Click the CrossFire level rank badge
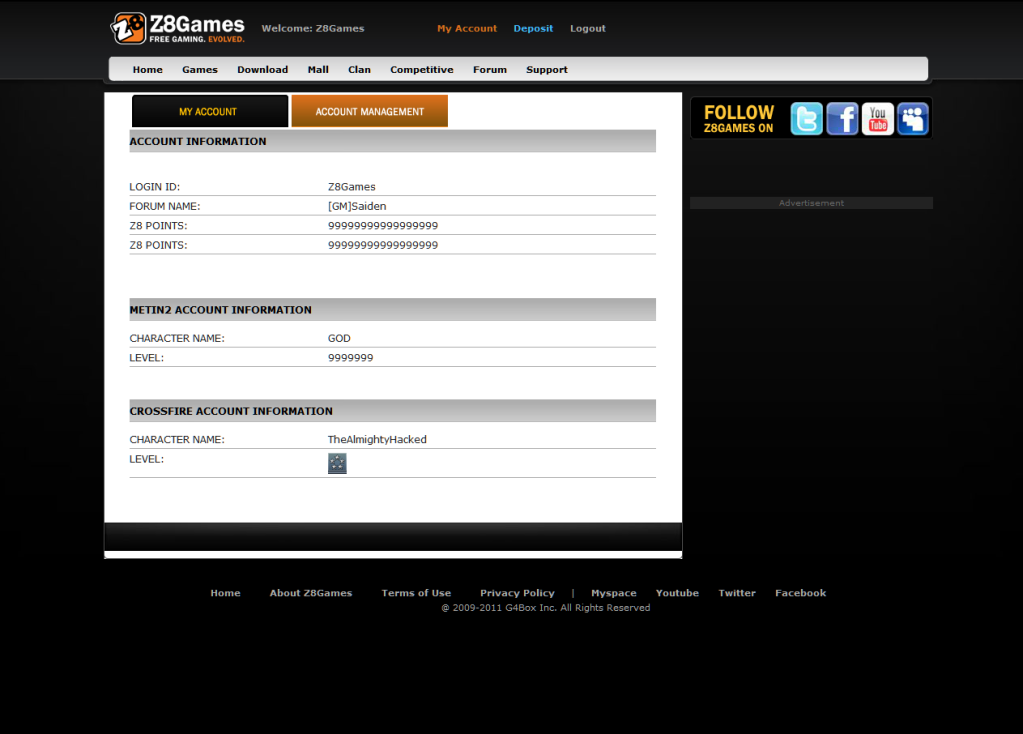Viewport: 1023px width, 734px height. [x=337, y=463]
